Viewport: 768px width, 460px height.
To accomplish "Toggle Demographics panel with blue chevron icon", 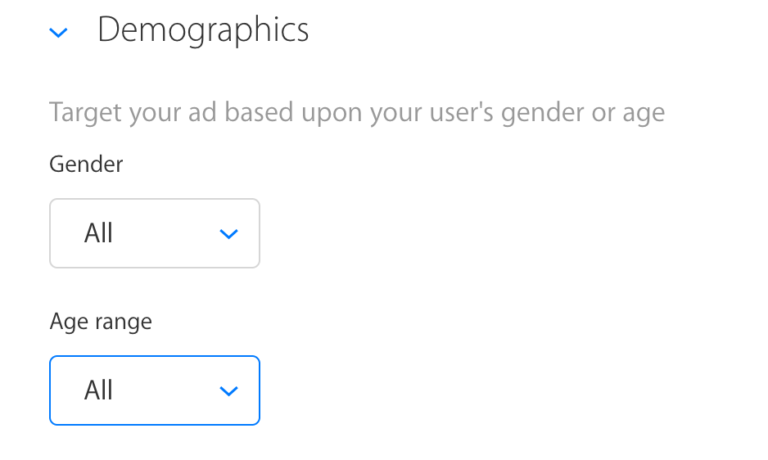I will tap(59, 33).
